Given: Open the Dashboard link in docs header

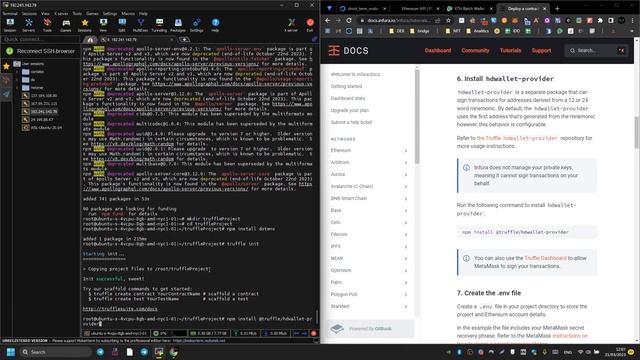Looking at the screenshot, I should (x=438, y=51).
